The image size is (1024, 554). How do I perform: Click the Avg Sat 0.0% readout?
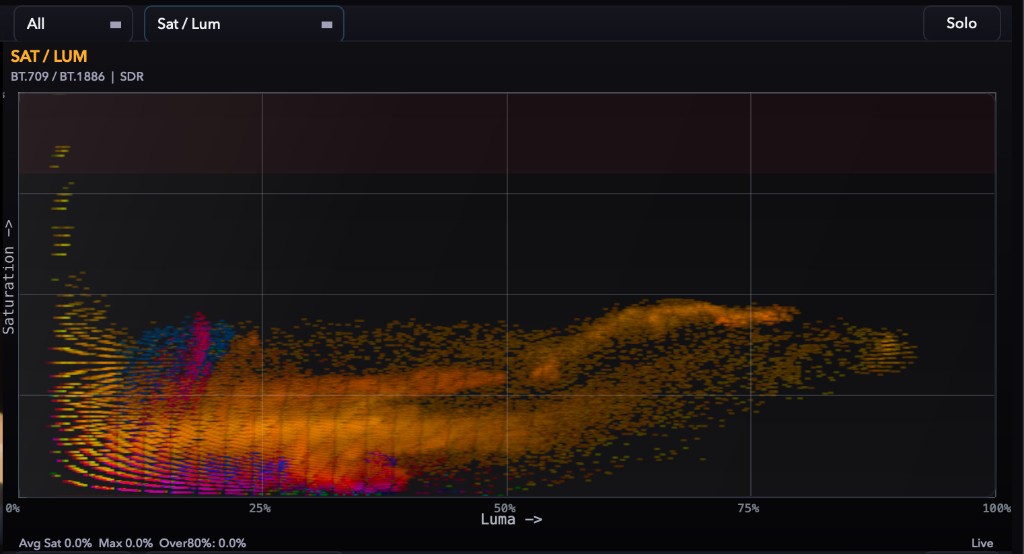tap(56, 543)
